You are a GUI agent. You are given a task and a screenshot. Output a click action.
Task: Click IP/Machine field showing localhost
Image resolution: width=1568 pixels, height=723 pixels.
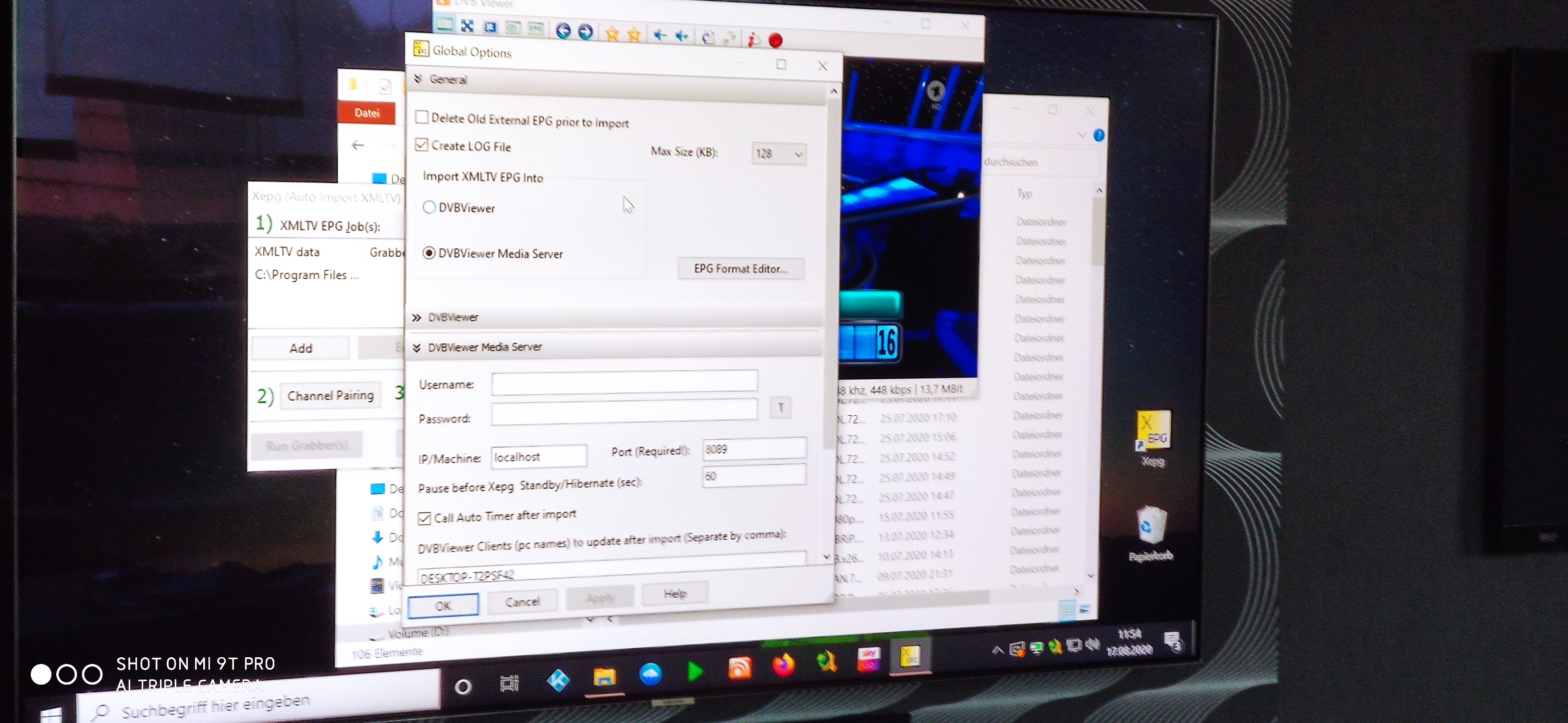[539, 457]
